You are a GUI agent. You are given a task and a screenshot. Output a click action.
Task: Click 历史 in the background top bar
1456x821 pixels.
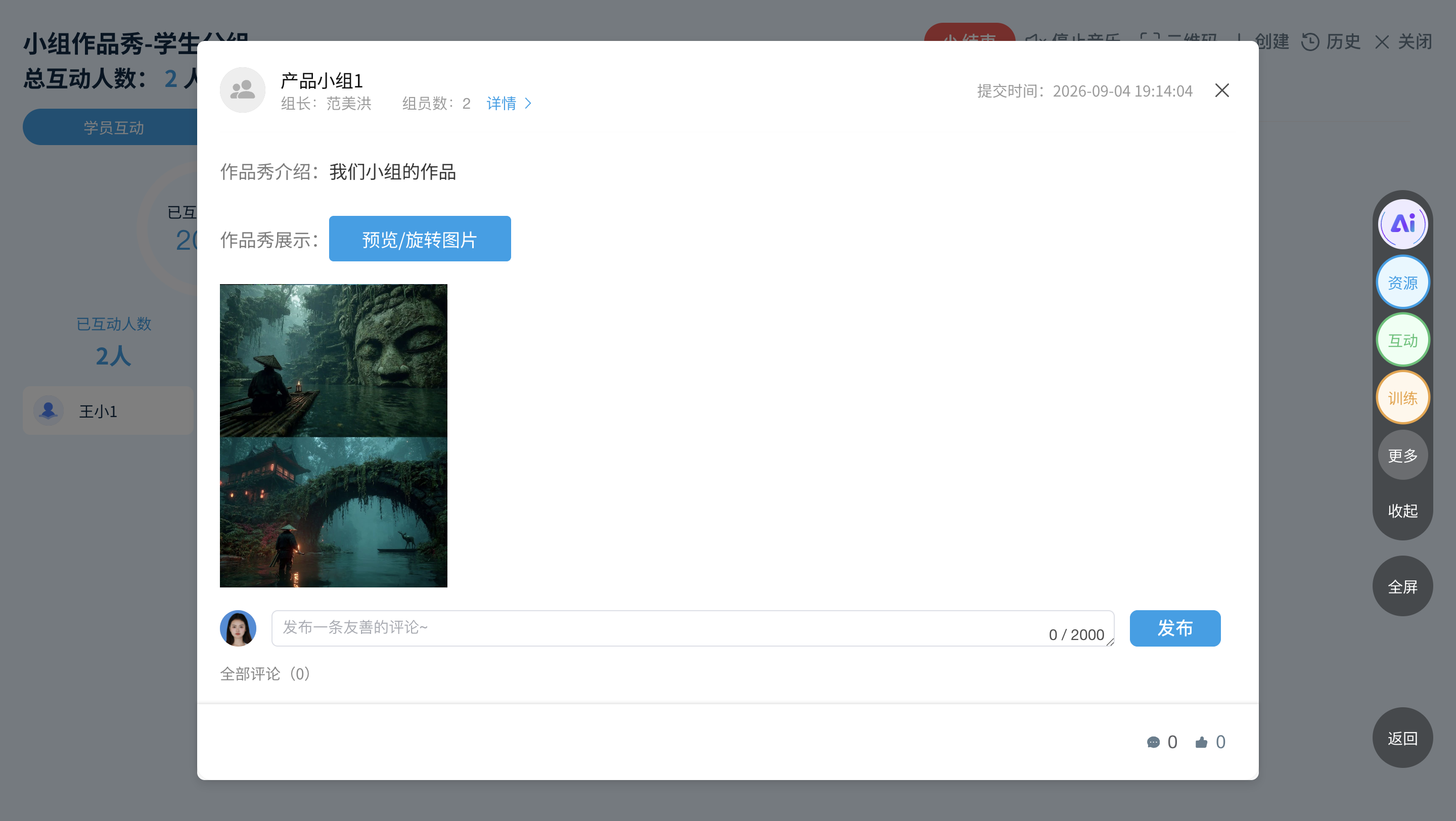click(1343, 42)
